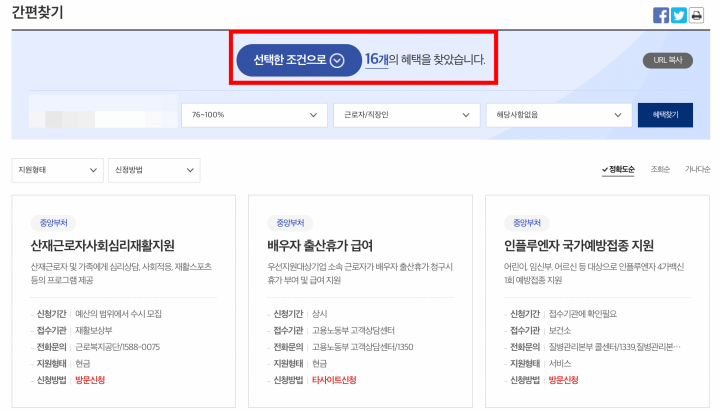Click the 근로복지공단/1588-0075 phone text
This screenshot has width=720, height=411.
(x=118, y=347)
